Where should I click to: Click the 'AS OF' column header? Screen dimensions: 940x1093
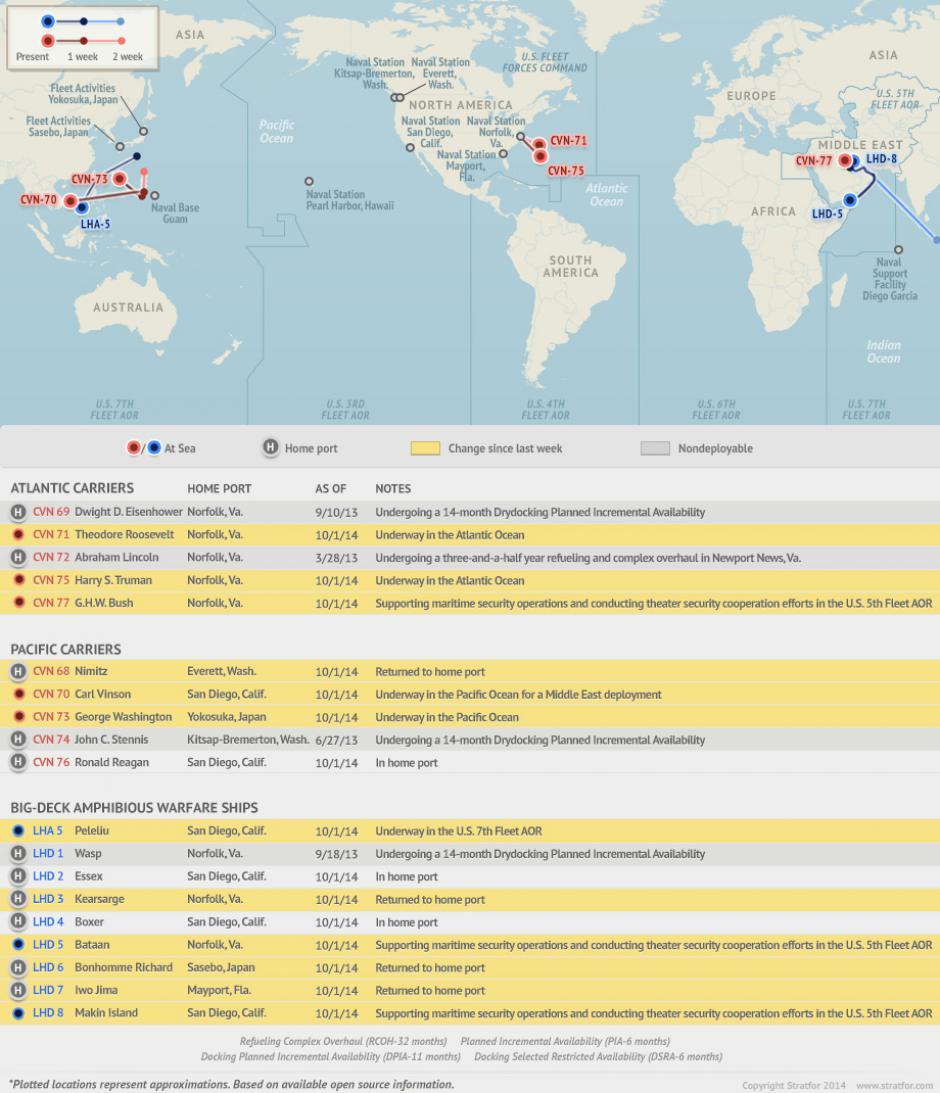(x=330, y=489)
